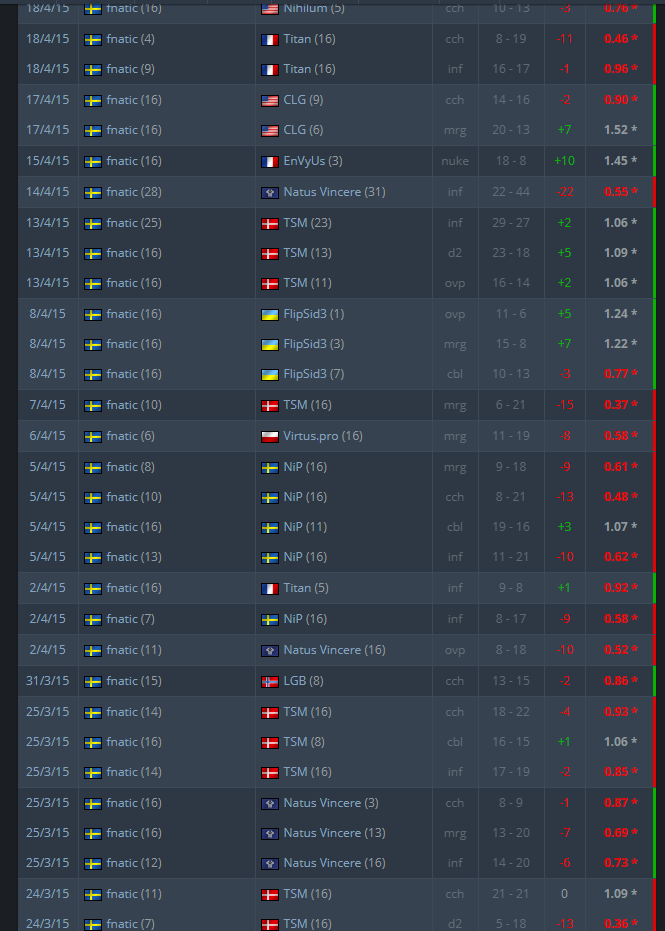Viewport: 665px width, 931px height.
Task: Click the Norwegian flag beside LGB
Action: pos(270,682)
